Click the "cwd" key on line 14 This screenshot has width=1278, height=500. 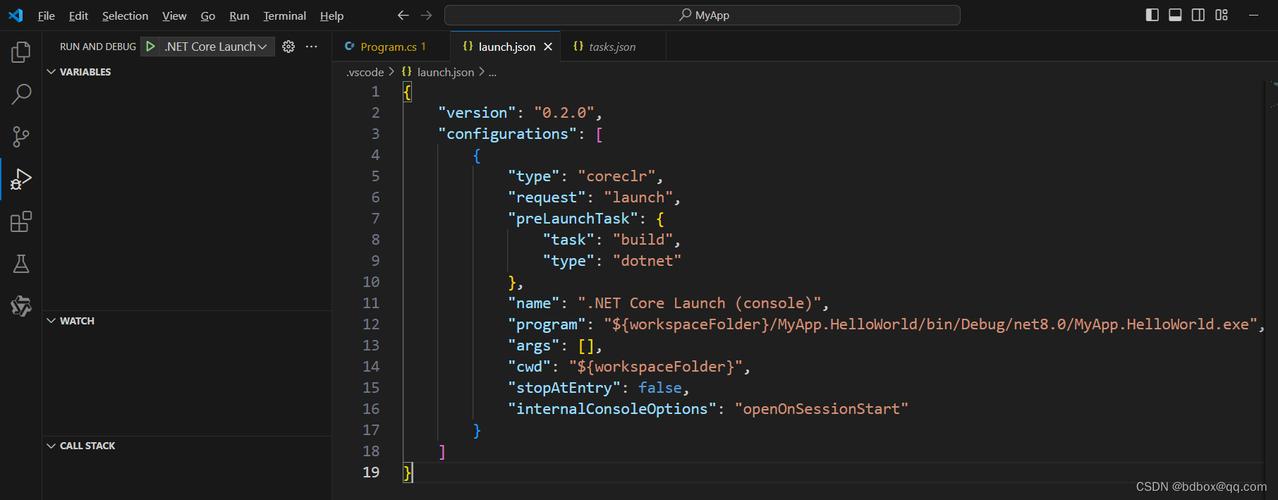529,366
